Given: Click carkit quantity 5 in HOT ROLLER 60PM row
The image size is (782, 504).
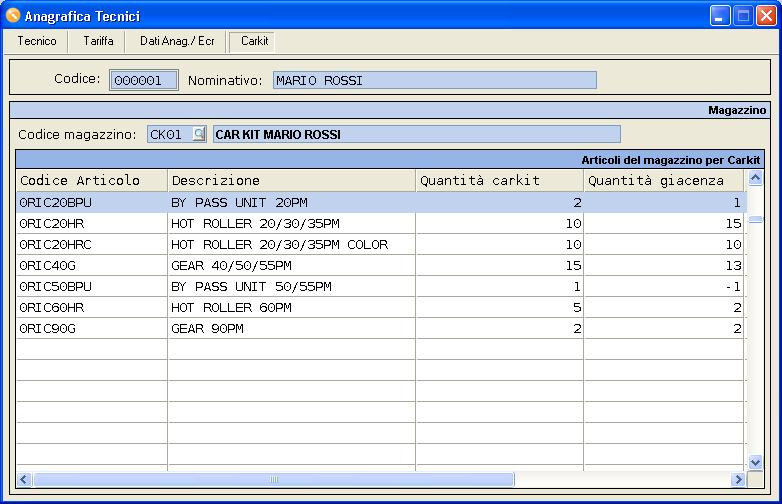Looking at the screenshot, I should click(x=578, y=307).
